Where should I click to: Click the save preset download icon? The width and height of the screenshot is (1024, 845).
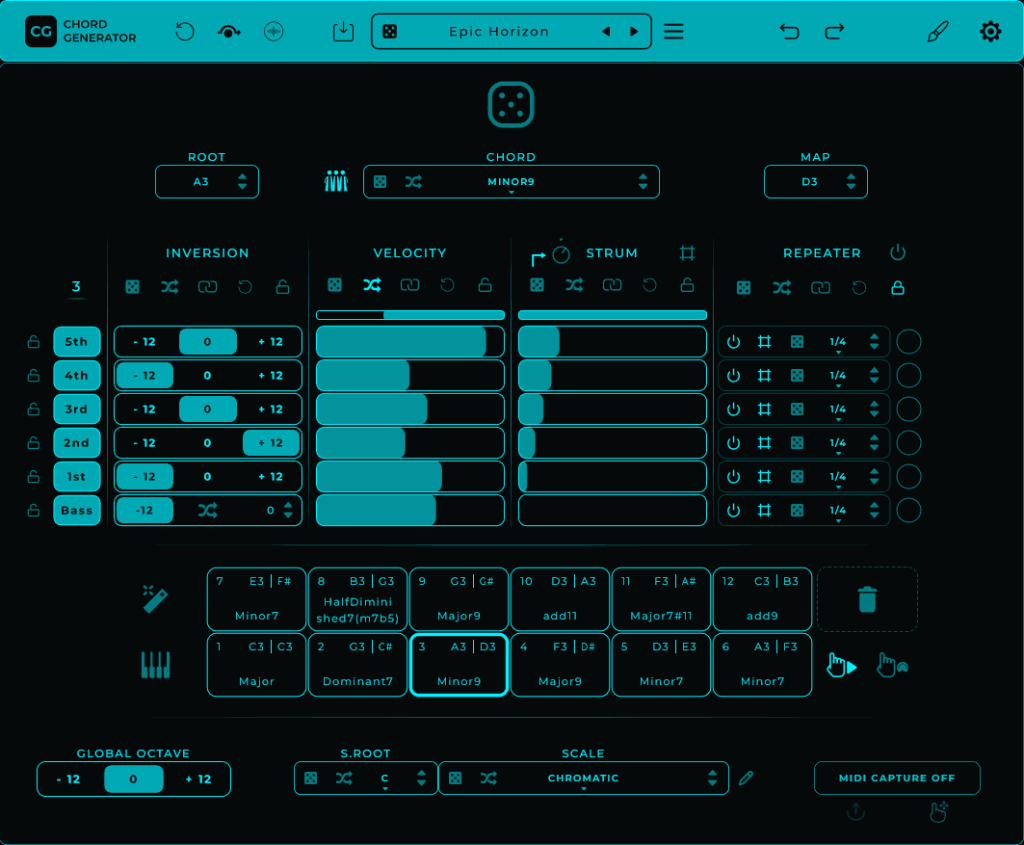[x=343, y=31]
